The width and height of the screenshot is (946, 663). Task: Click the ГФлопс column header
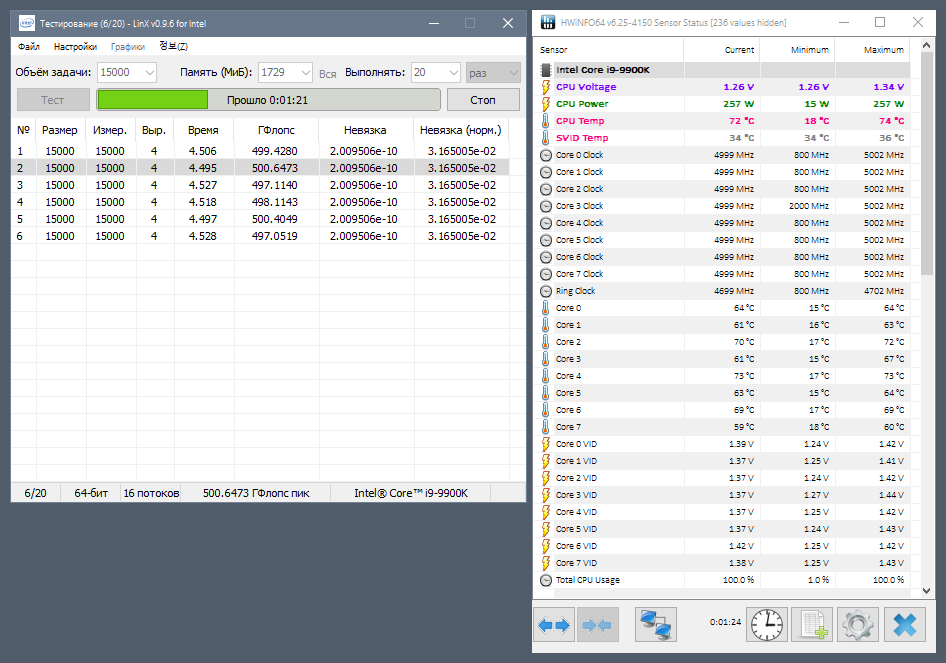(x=276, y=130)
